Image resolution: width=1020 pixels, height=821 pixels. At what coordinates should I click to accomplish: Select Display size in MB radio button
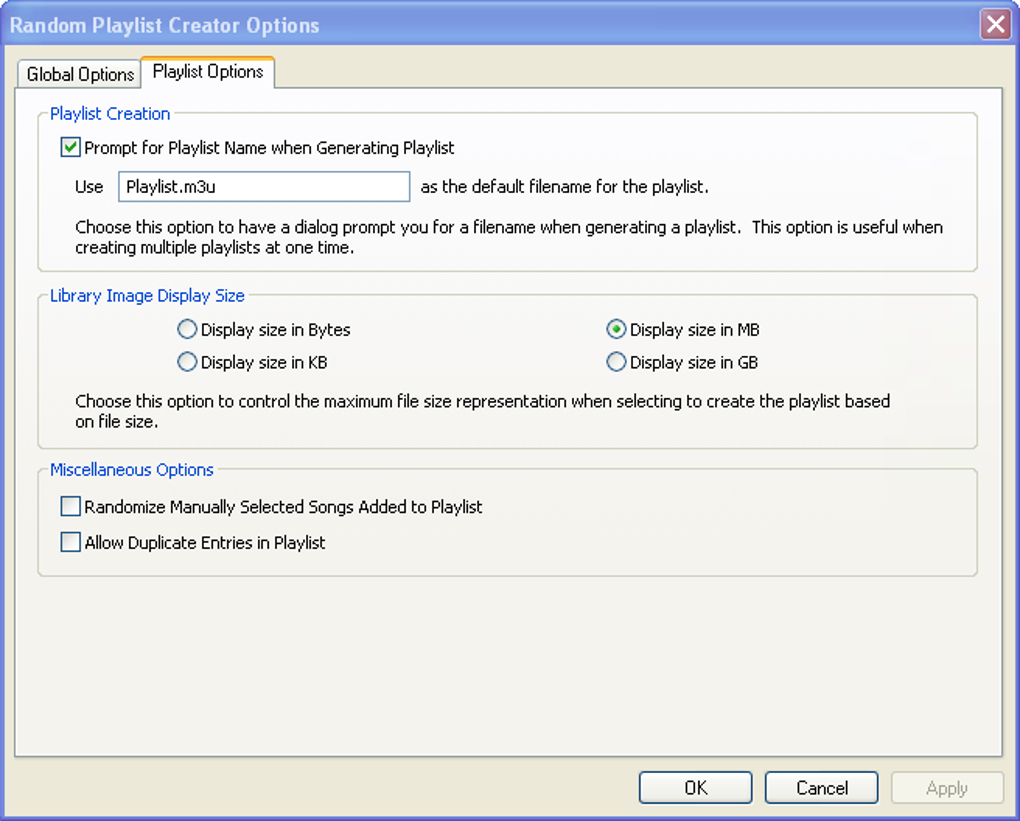[616, 330]
